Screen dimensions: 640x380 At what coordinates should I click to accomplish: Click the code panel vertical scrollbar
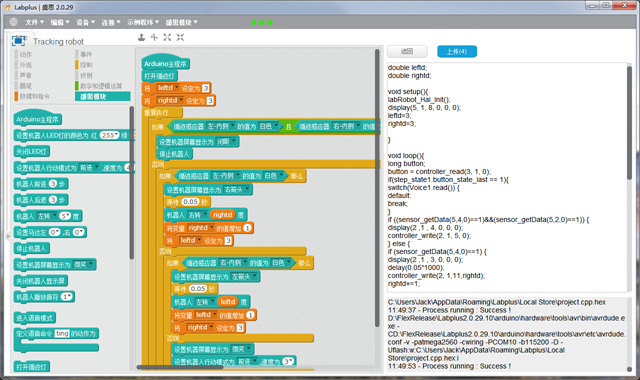[629, 122]
